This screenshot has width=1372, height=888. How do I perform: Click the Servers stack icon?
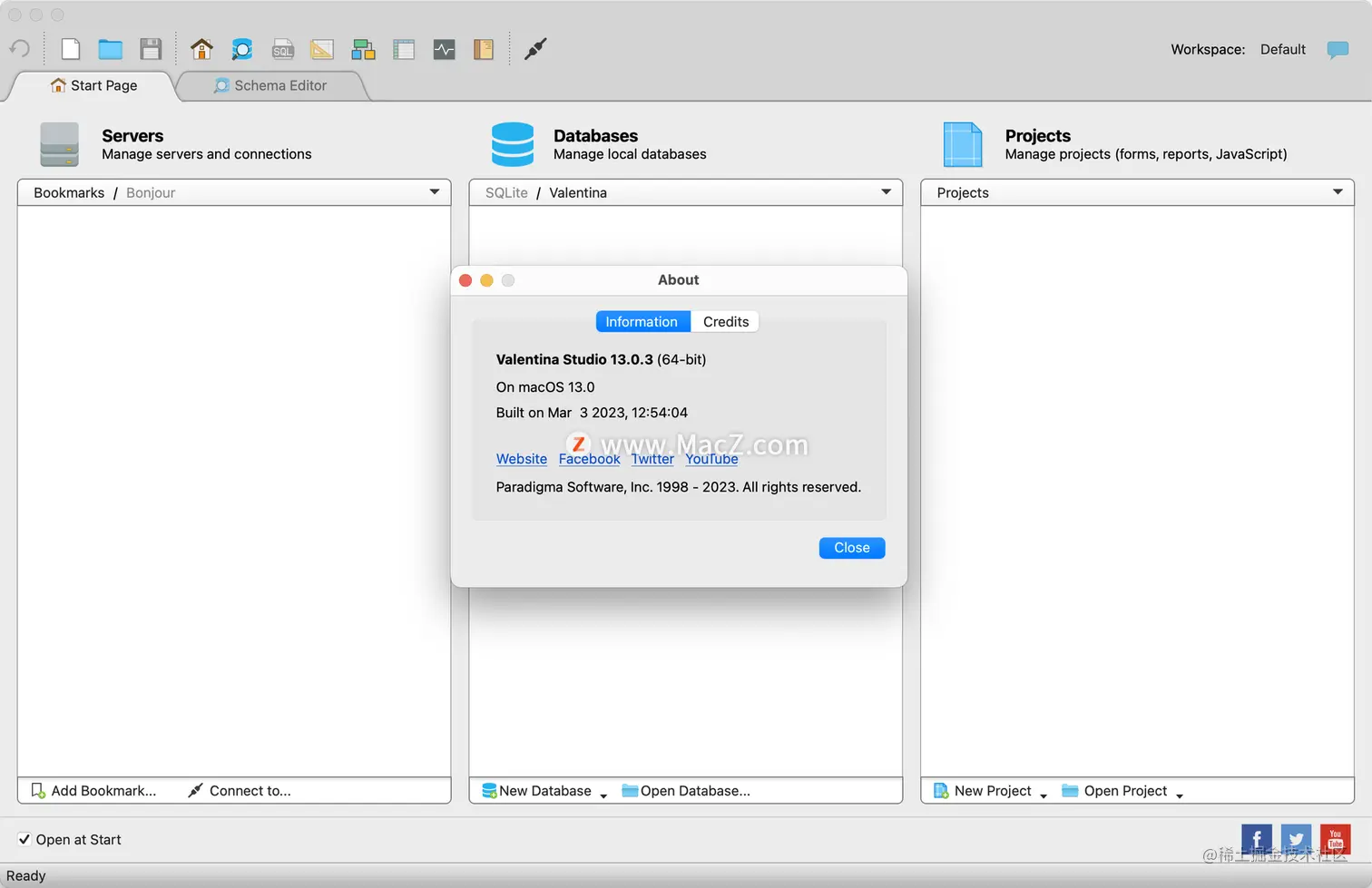[x=60, y=145]
